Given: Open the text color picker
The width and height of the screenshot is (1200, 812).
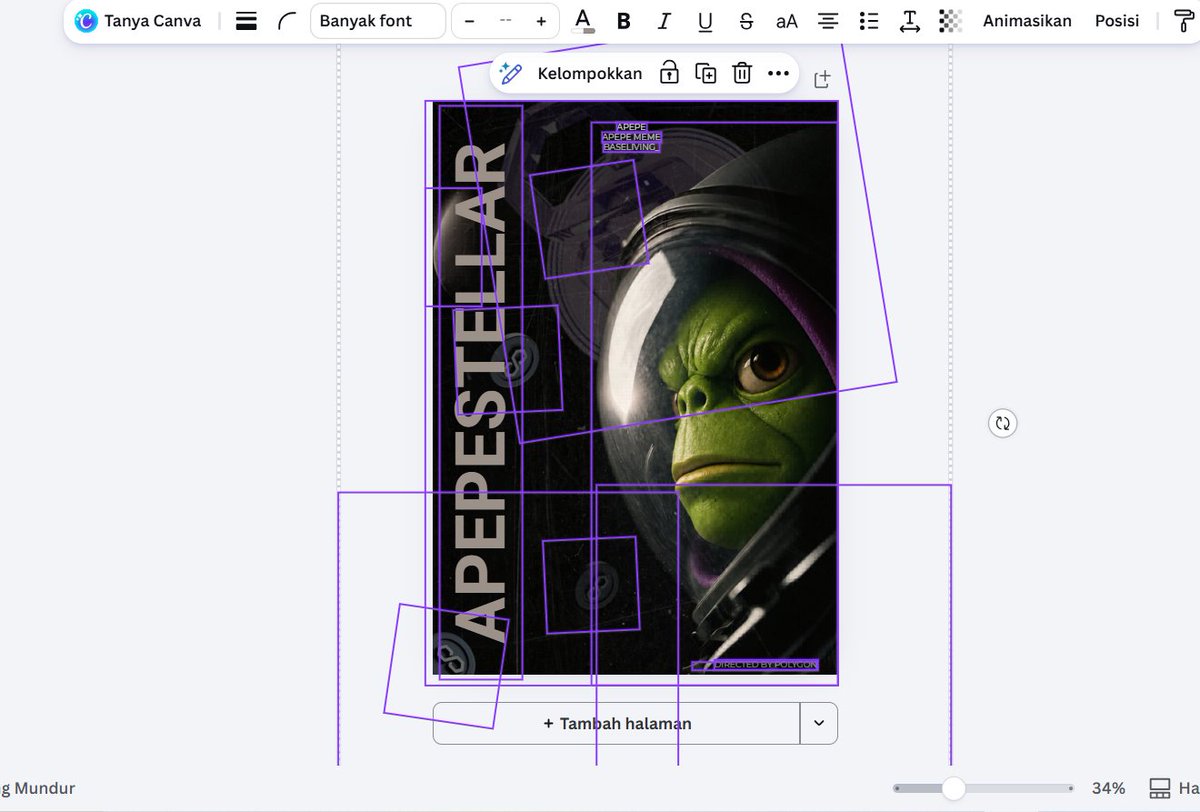Looking at the screenshot, I should click(583, 21).
